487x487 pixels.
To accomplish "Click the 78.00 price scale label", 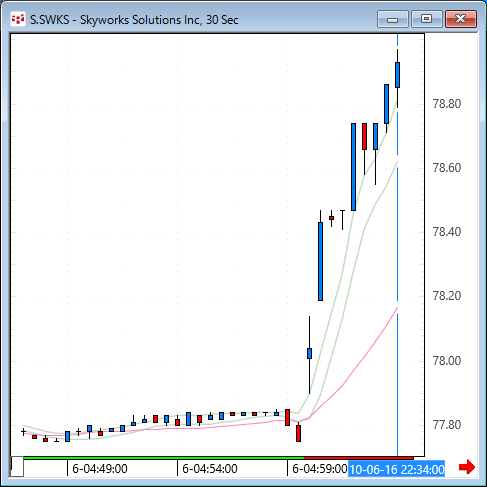I will [447, 360].
